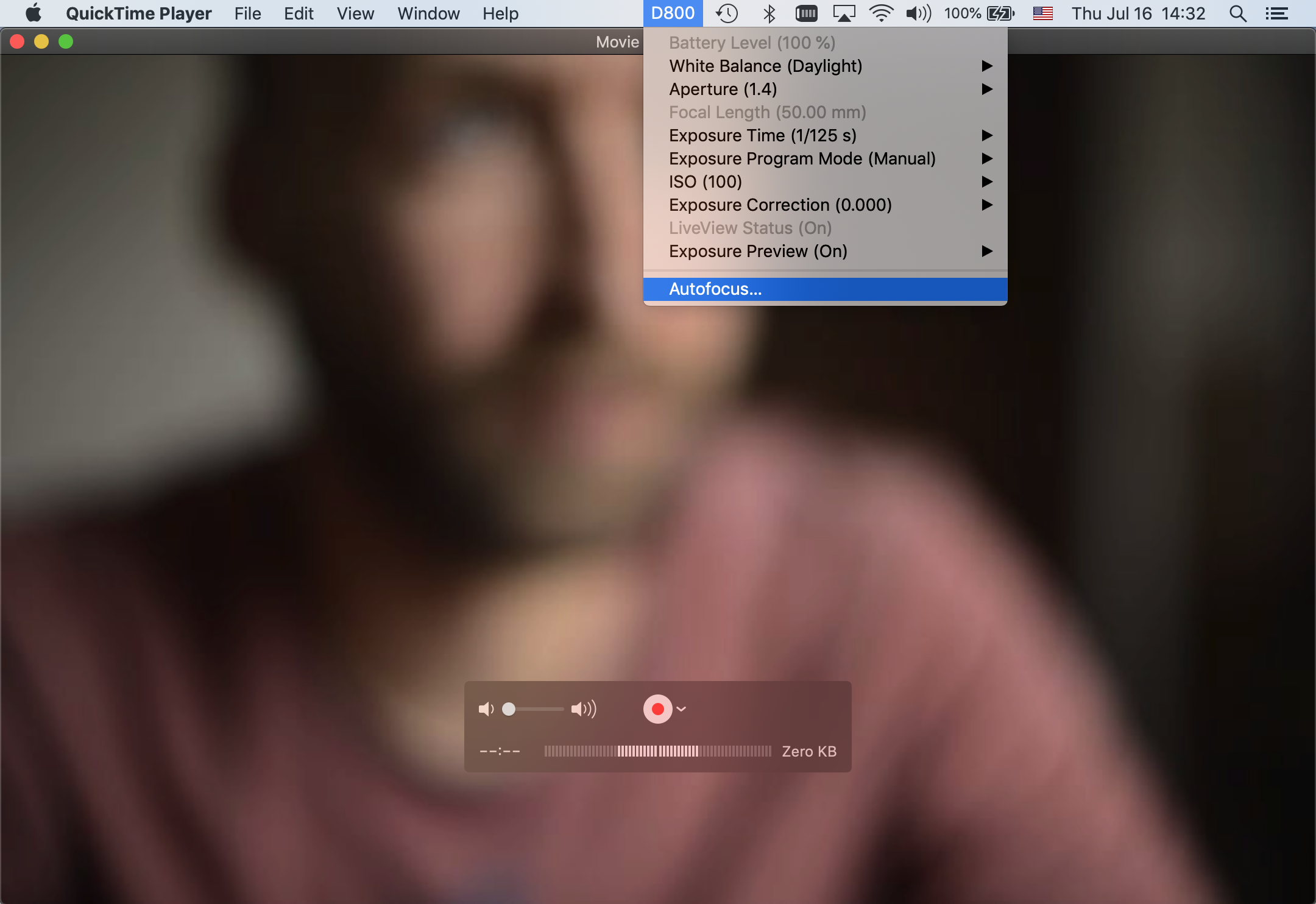Open the ISO (100) submenu
The width and height of the screenshot is (1316, 904).
click(x=705, y=182)
